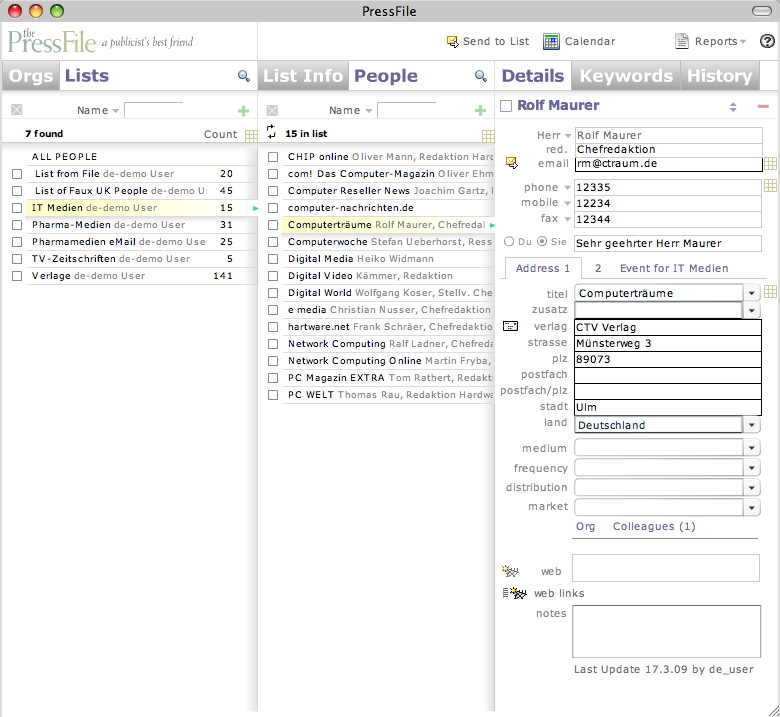Image resolution: width=780 pixels, height=717 pixels.
Task: Open the titel dropdown for Computerträume
Action: pyautogui.click(x=752, y=293)
